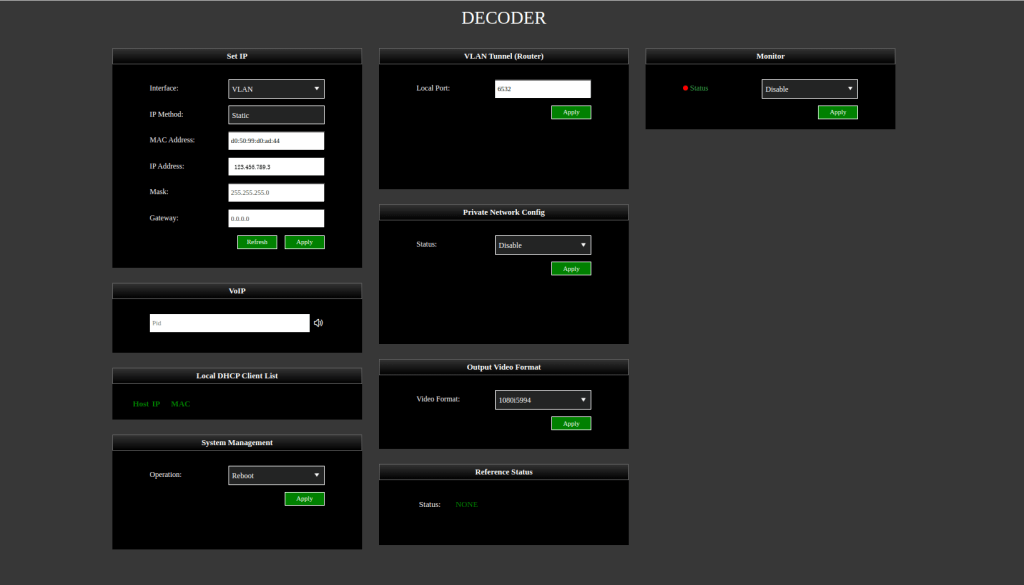1024x585 pixels.
Task: Click the Host column label in DHCP list
Action: click(140, 404)
